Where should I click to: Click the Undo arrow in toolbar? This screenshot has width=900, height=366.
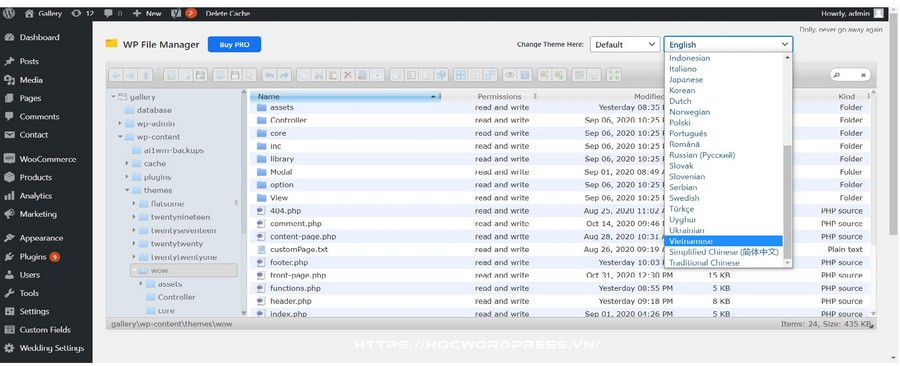coord(269,75)
